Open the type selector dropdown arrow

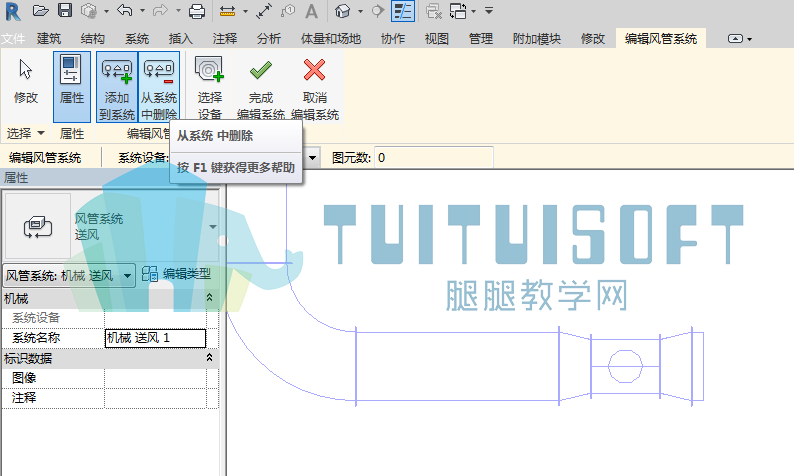point(213,226)
